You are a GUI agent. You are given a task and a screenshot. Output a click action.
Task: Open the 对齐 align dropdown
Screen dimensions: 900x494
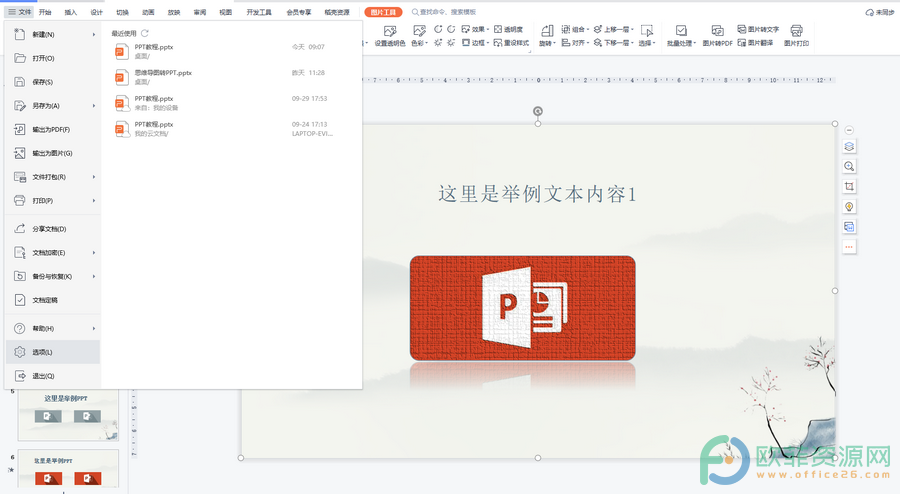click(575, 43)
